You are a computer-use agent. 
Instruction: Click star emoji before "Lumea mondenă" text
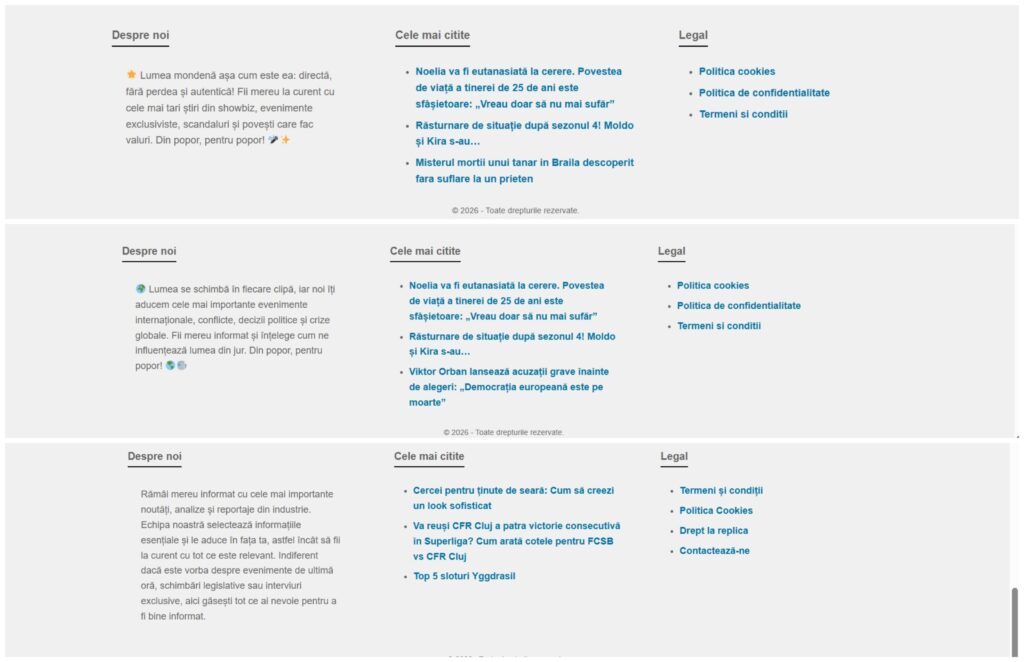tap(131, 75)
